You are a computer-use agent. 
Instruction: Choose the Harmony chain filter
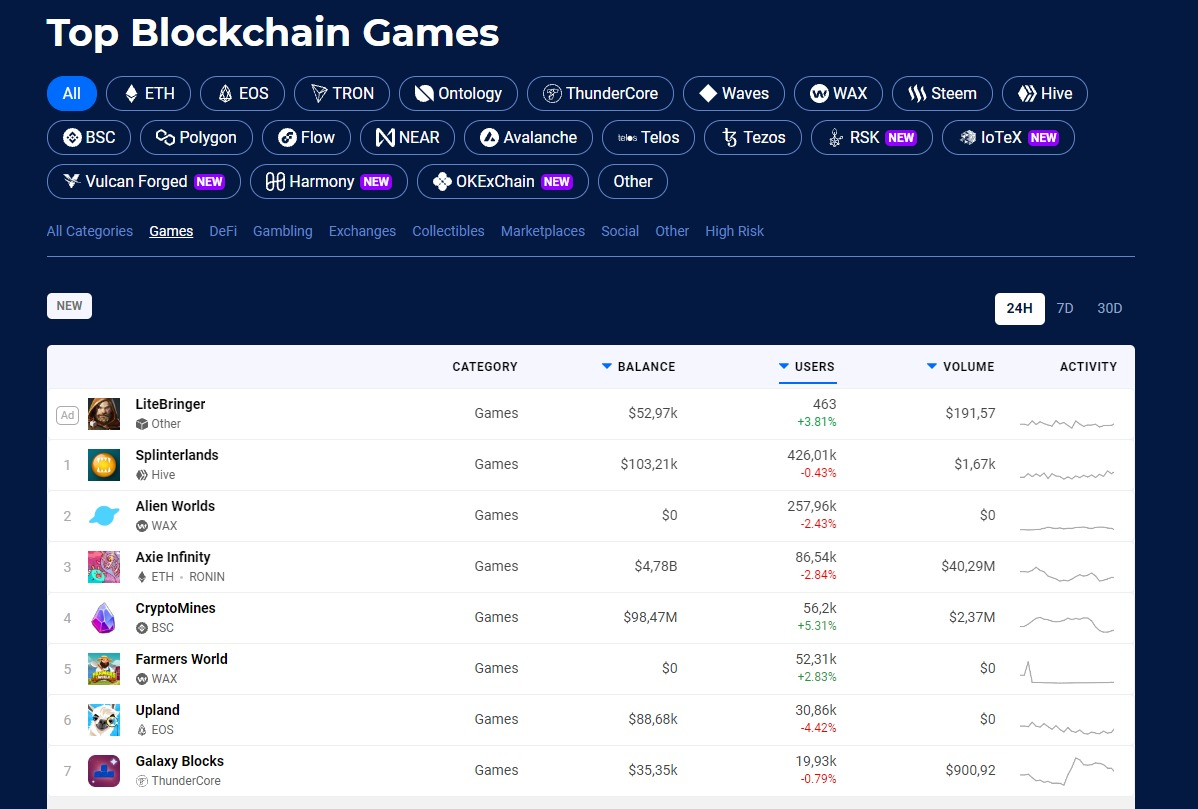[329, 182]
